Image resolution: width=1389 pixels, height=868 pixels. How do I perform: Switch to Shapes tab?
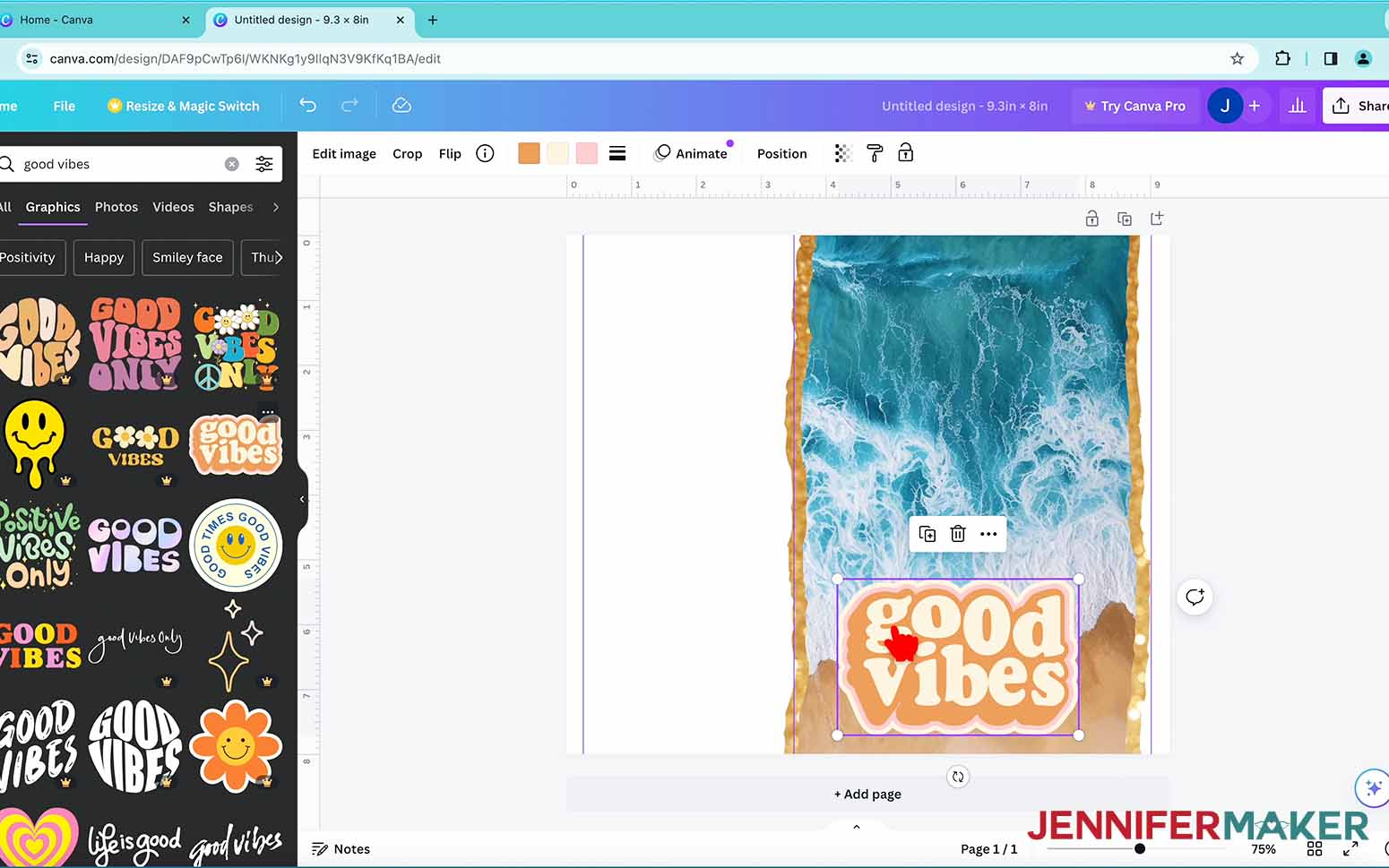tap(230, 207)
